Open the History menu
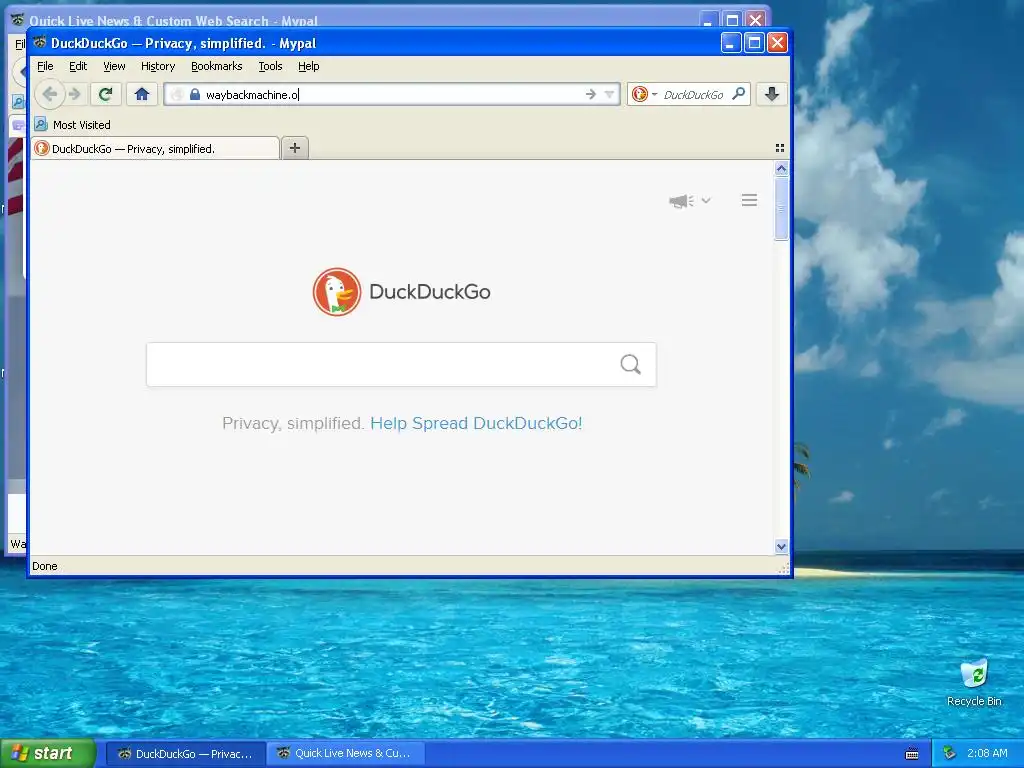Screen dimensions: 1024x768 (158, 66)
